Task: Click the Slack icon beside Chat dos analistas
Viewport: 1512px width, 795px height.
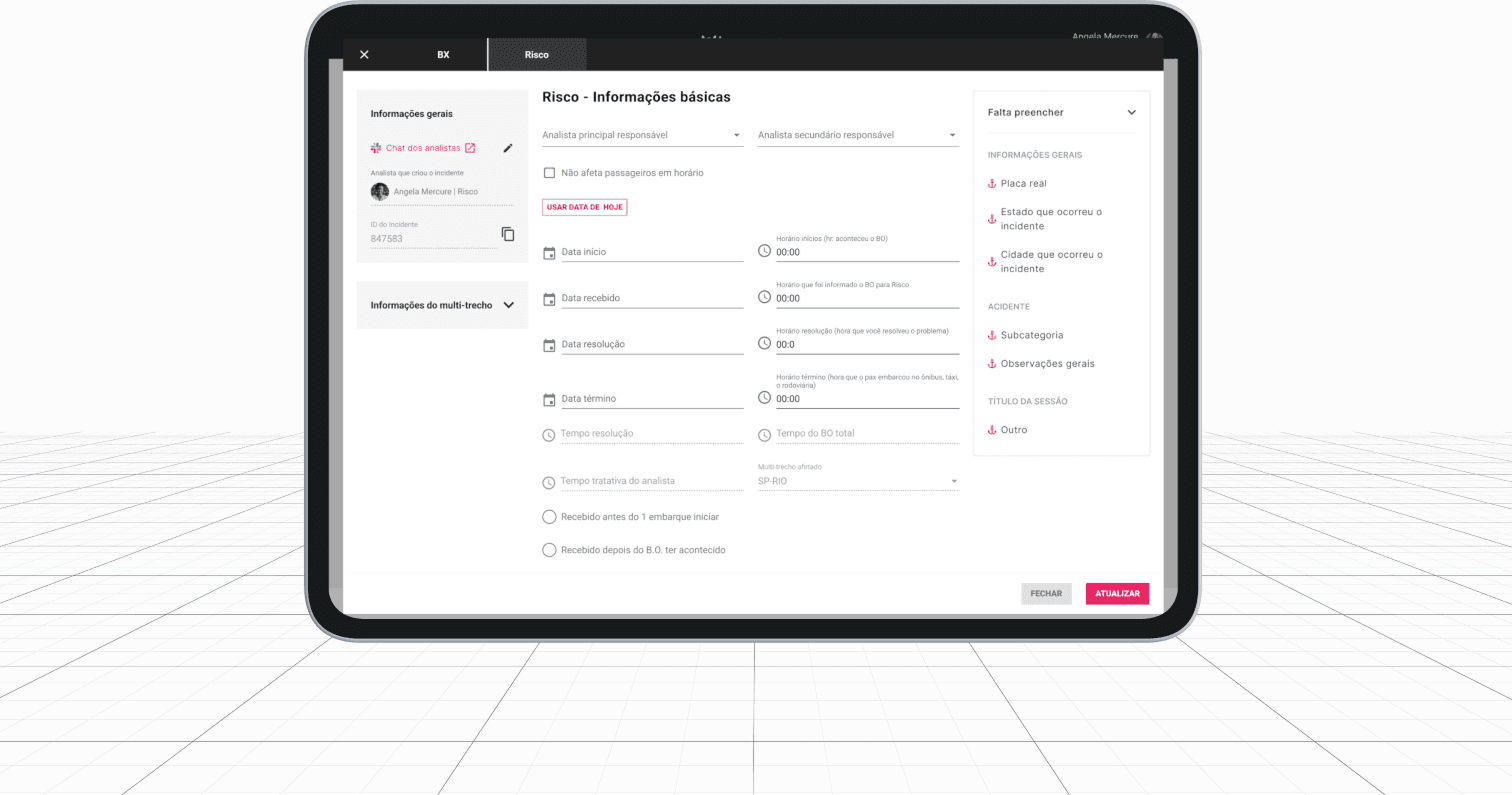Action: click(376, 148)
